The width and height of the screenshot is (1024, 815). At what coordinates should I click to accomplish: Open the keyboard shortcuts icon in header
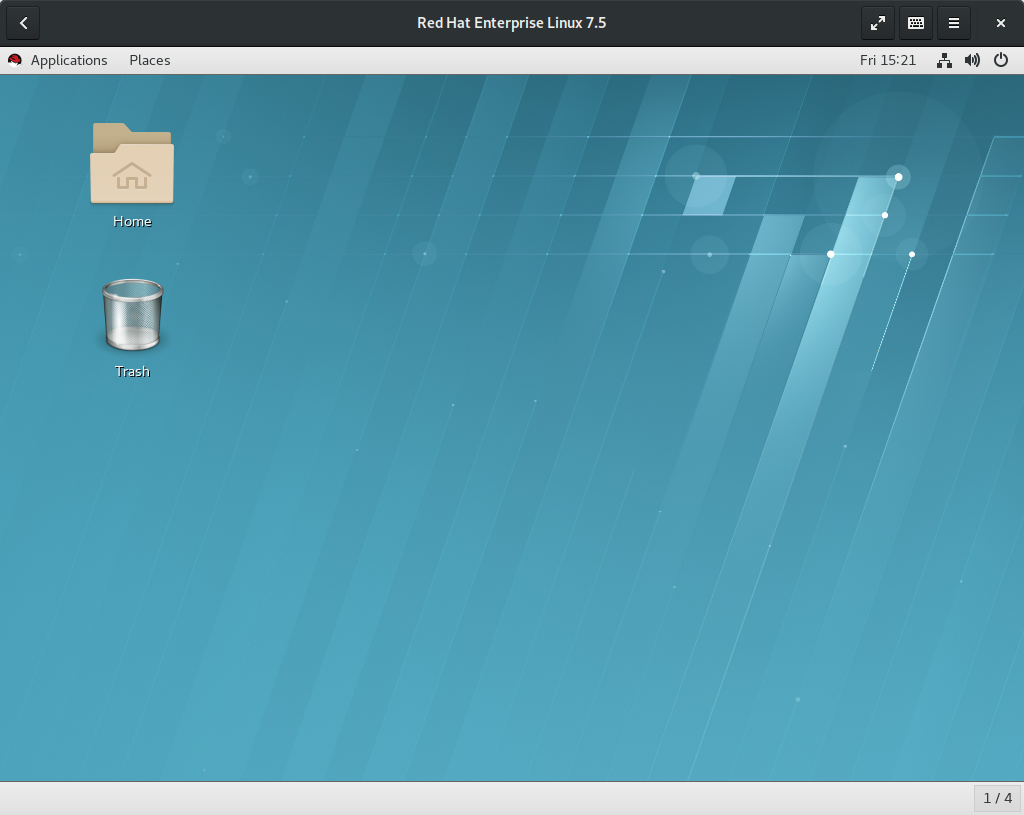click(916, 24)
